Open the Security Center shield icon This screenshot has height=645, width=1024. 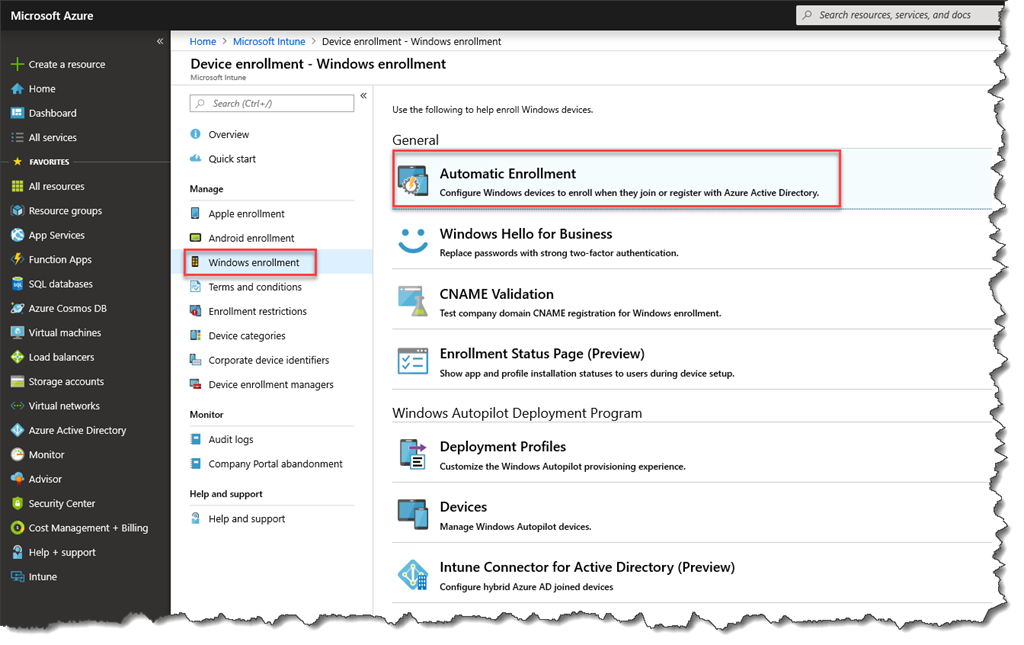click(x=18, y=503)
